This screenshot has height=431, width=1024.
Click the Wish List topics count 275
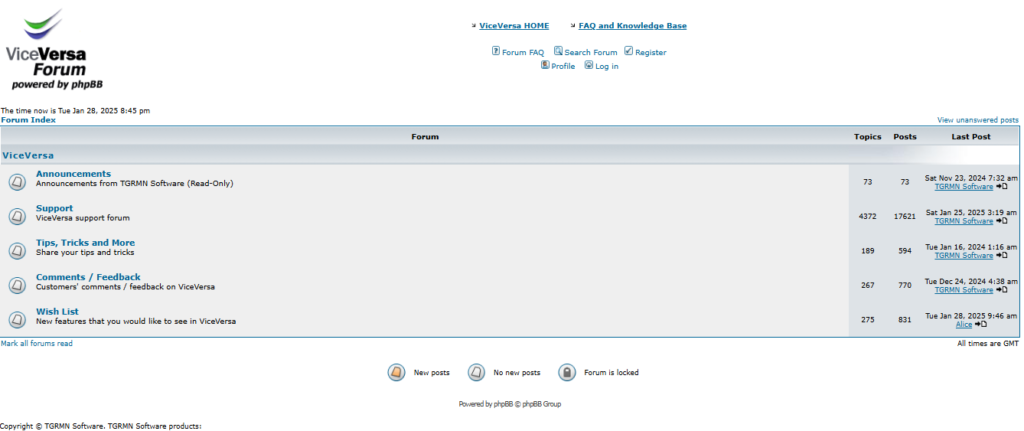pos(867,319)
